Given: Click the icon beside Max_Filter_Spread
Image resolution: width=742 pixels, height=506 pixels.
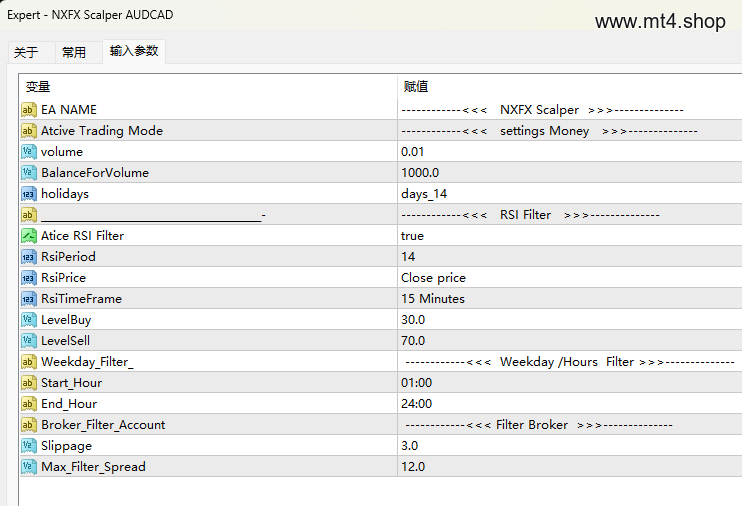Looking at the screenshot, I should coord(29,467).
